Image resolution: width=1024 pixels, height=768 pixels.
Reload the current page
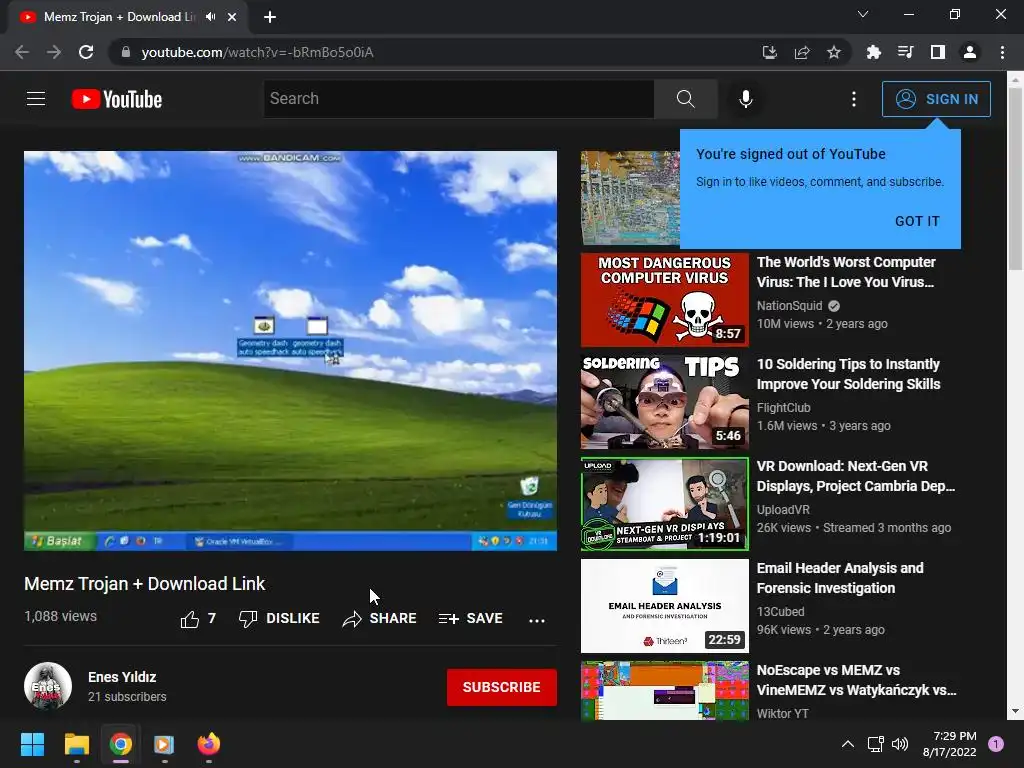pyautogui.click(x=86, y=52)
